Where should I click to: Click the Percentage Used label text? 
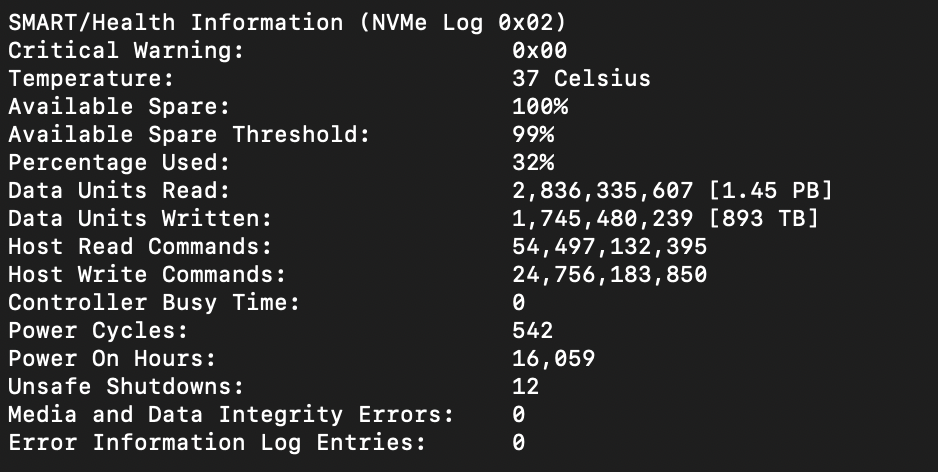point(119,163)
